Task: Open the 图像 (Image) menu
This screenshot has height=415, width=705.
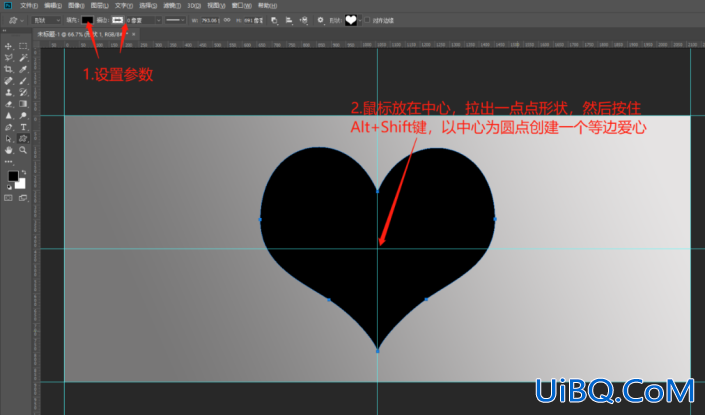Action: click(76, 5)
